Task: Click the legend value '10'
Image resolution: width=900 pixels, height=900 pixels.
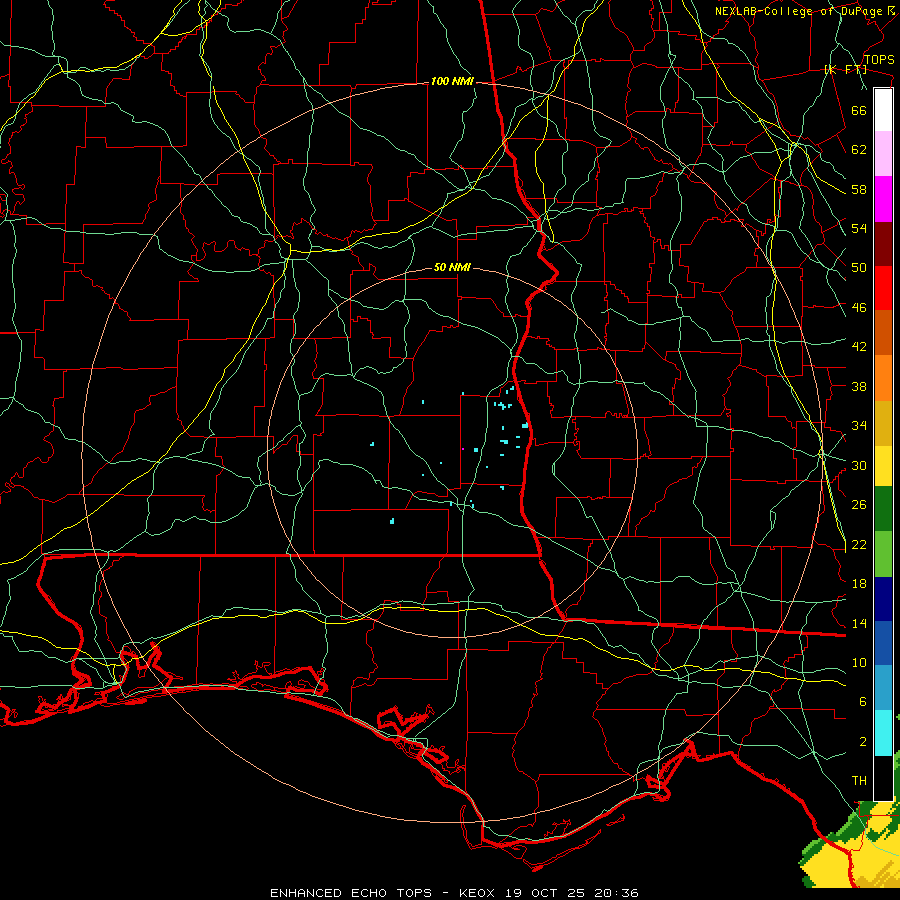Action: 859,663
